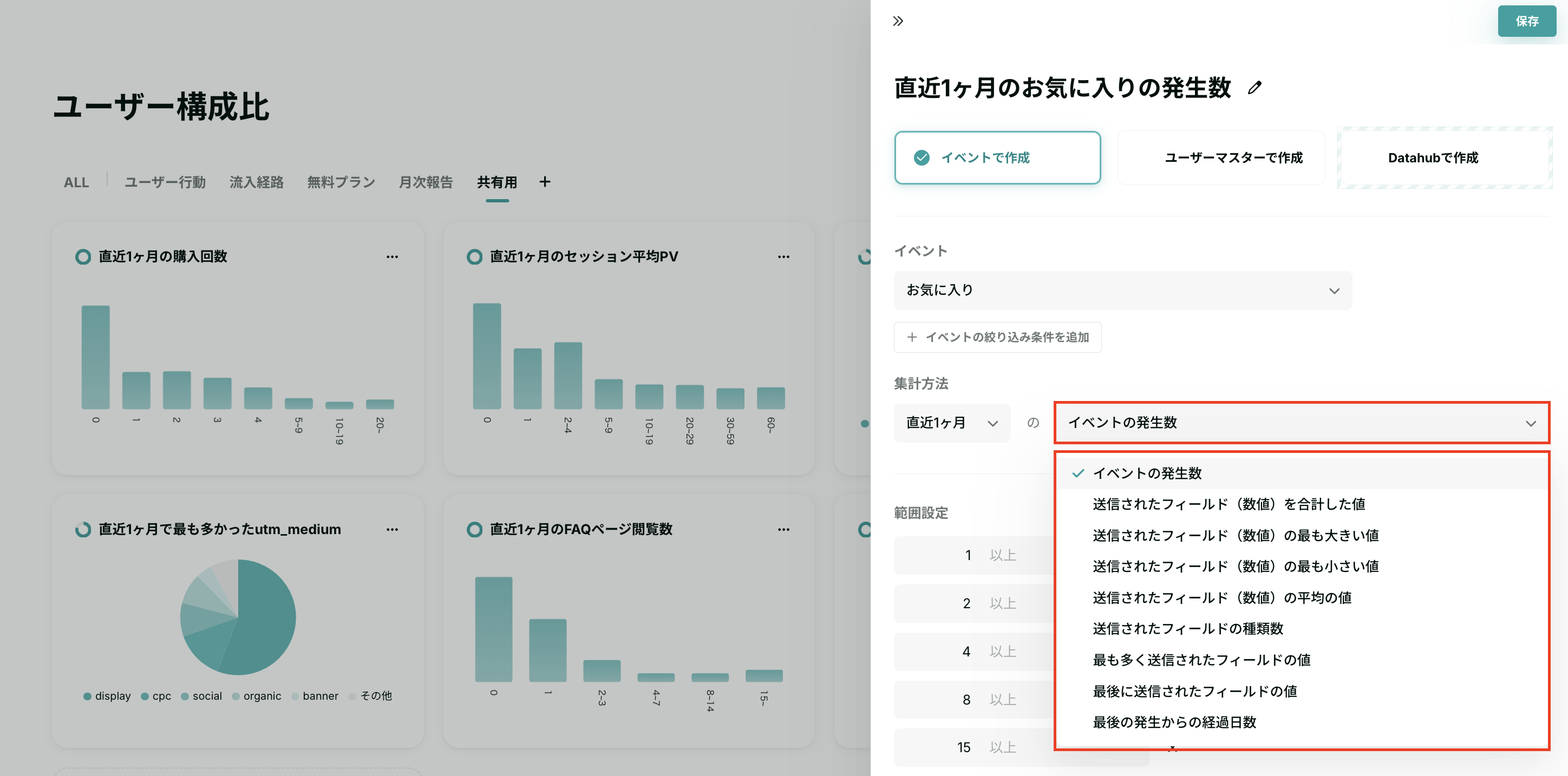
Task: Click cpc legend color dot
Action: point(144,696)
